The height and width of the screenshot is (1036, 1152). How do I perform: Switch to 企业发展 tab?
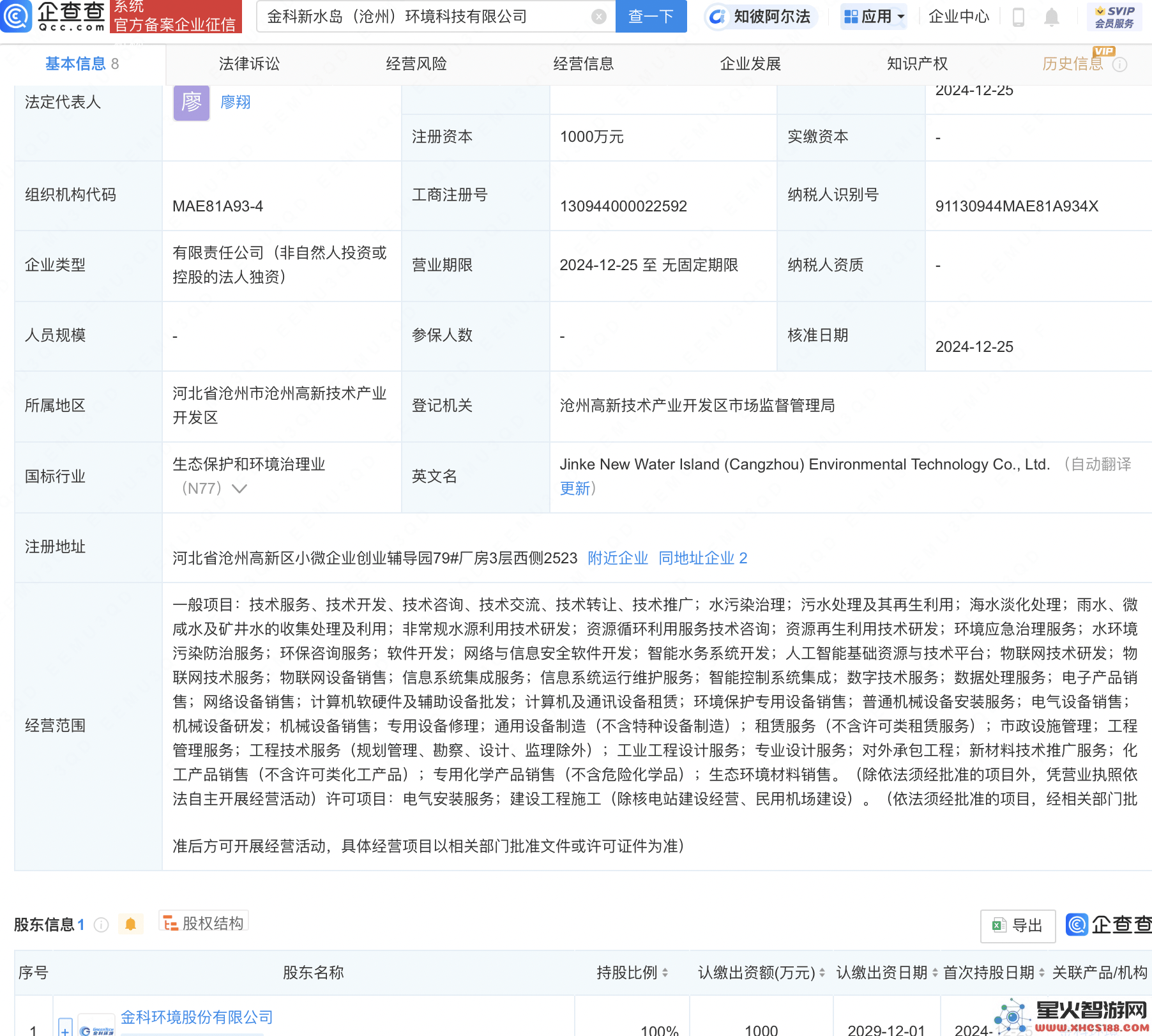click(x=750, y=64)
